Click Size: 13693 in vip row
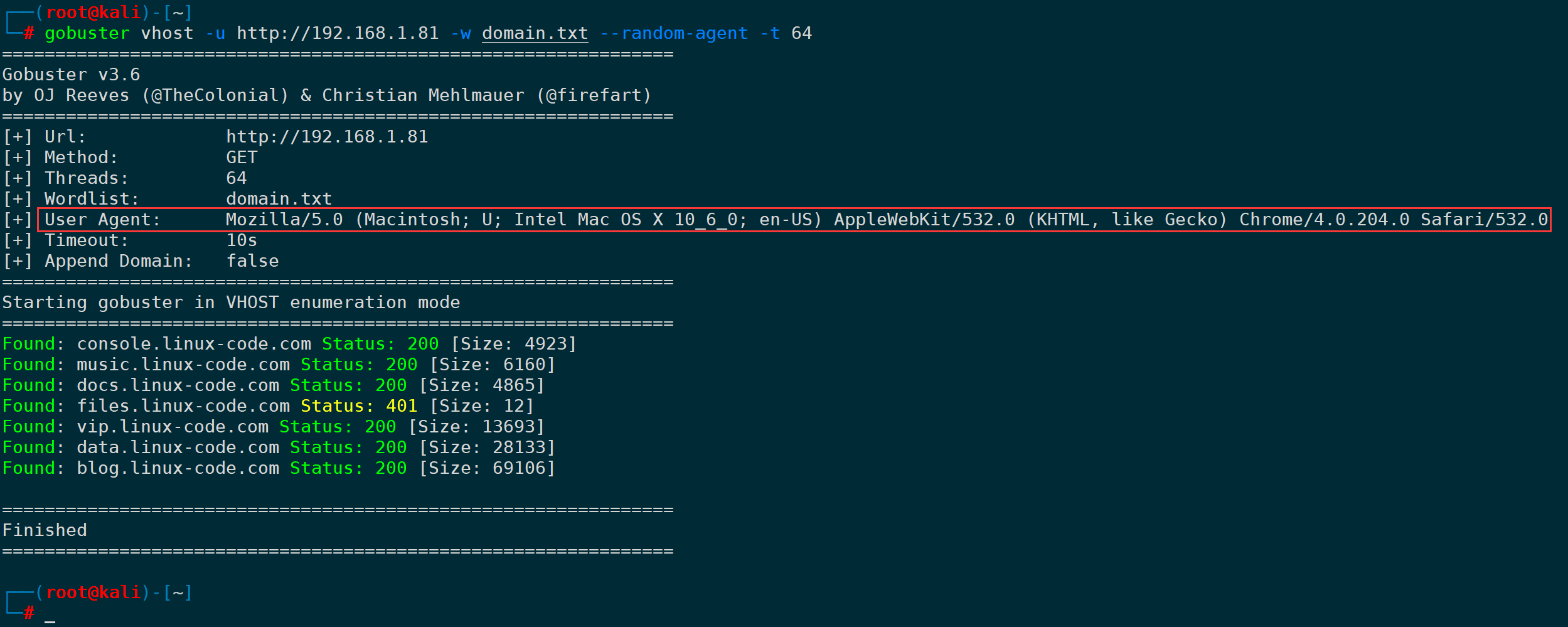This screenshot has width=1568, height=627. 476,427
